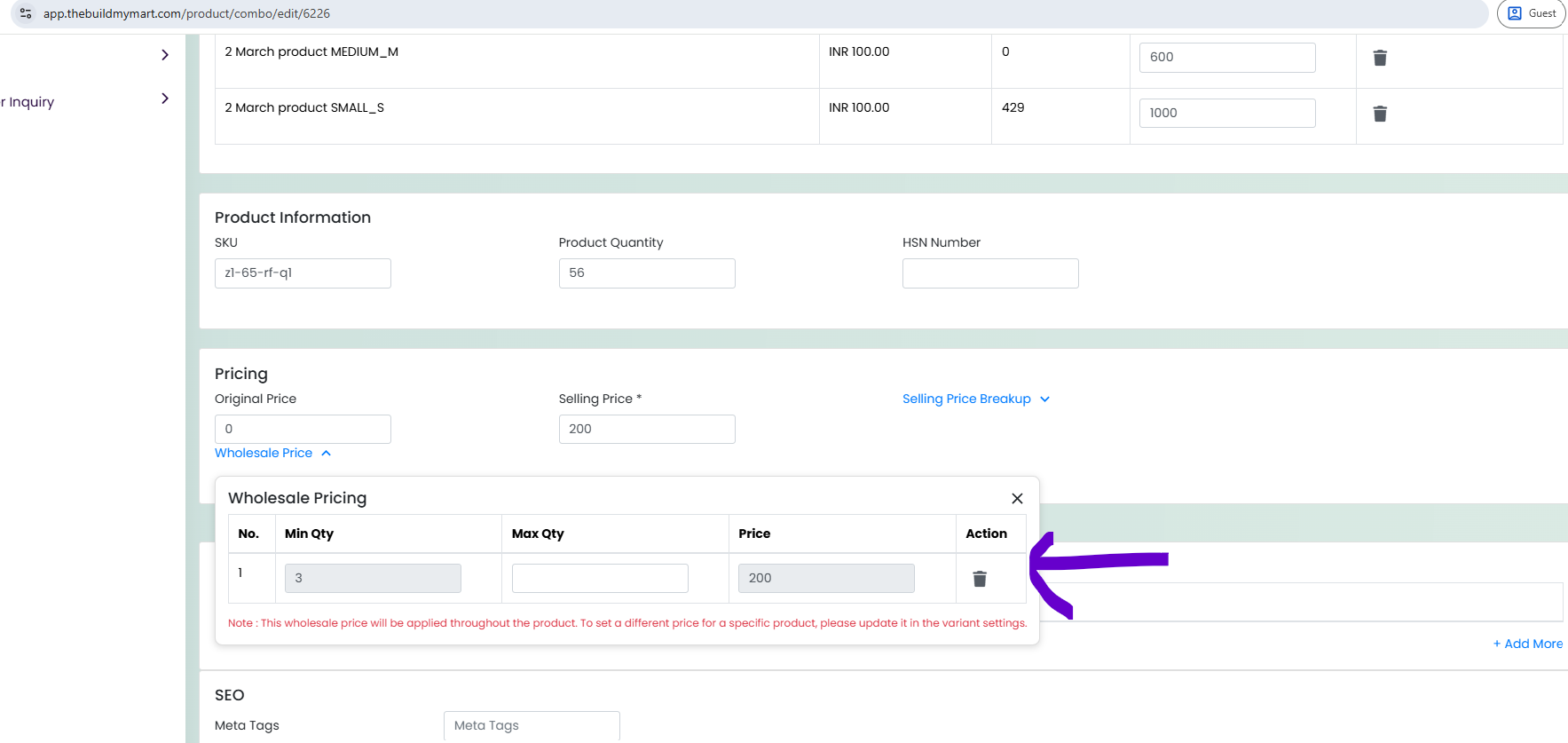
Task: Click the stock value 429
Action: 1013,107
